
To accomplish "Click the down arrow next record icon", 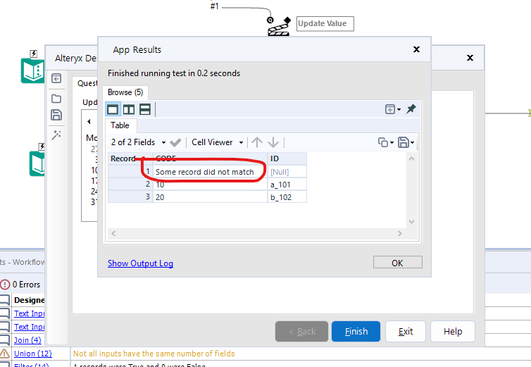I will pyautogui.click(x=273, y=143).
